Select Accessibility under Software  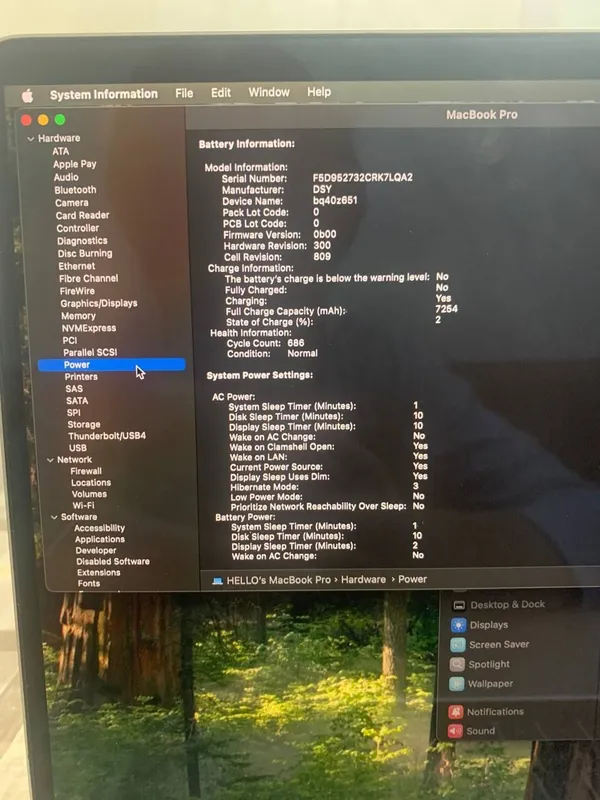click(x=99, y=528)
